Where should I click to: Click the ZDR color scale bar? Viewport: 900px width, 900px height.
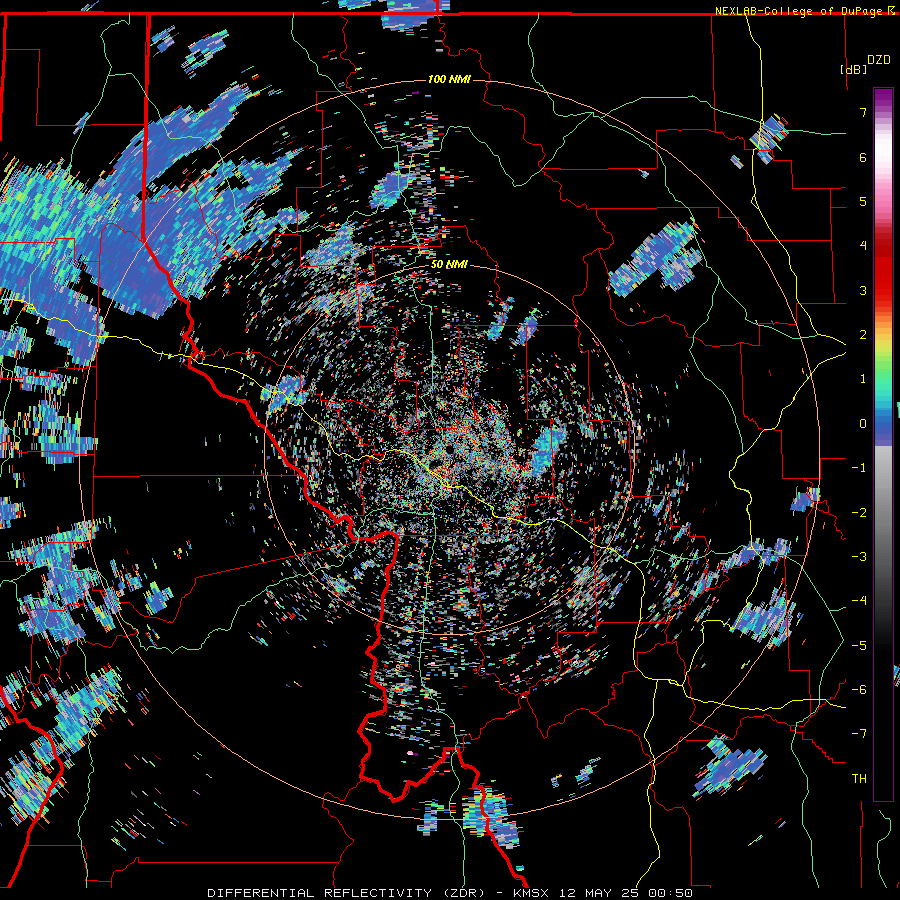[x=883, y=444]
